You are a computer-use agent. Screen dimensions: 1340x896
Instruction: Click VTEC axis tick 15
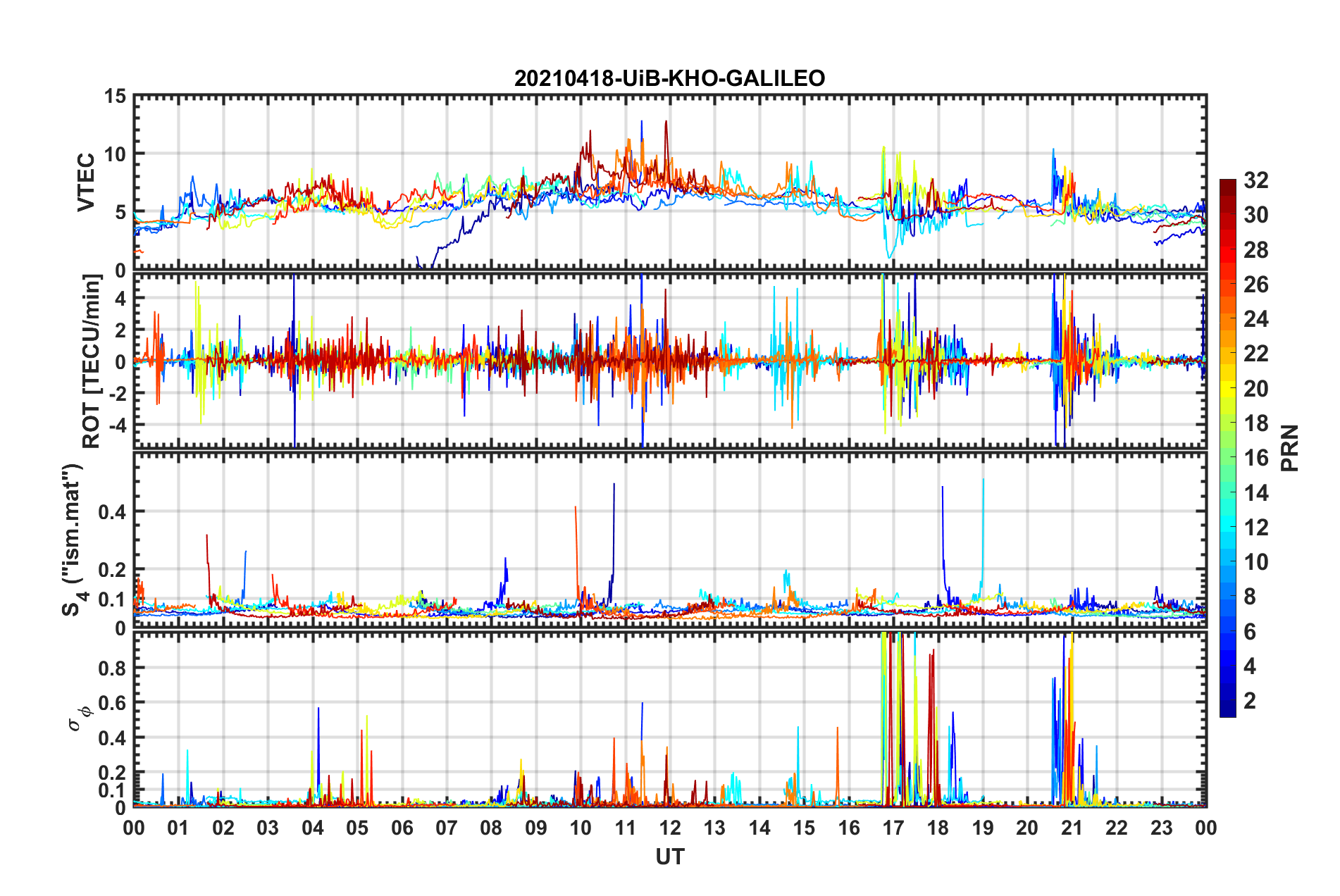114,96
